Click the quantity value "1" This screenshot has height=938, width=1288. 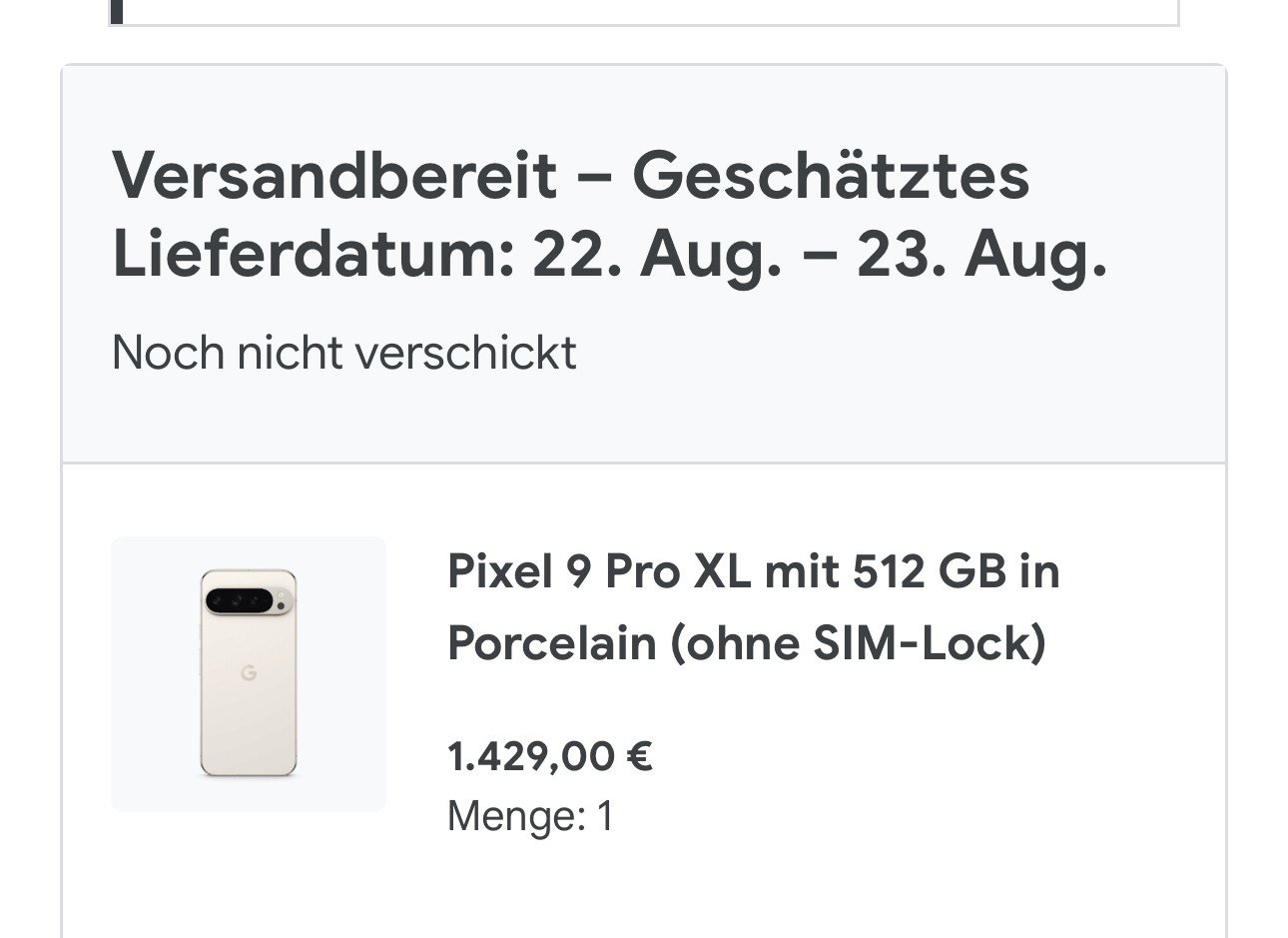(x=604, y=816)
